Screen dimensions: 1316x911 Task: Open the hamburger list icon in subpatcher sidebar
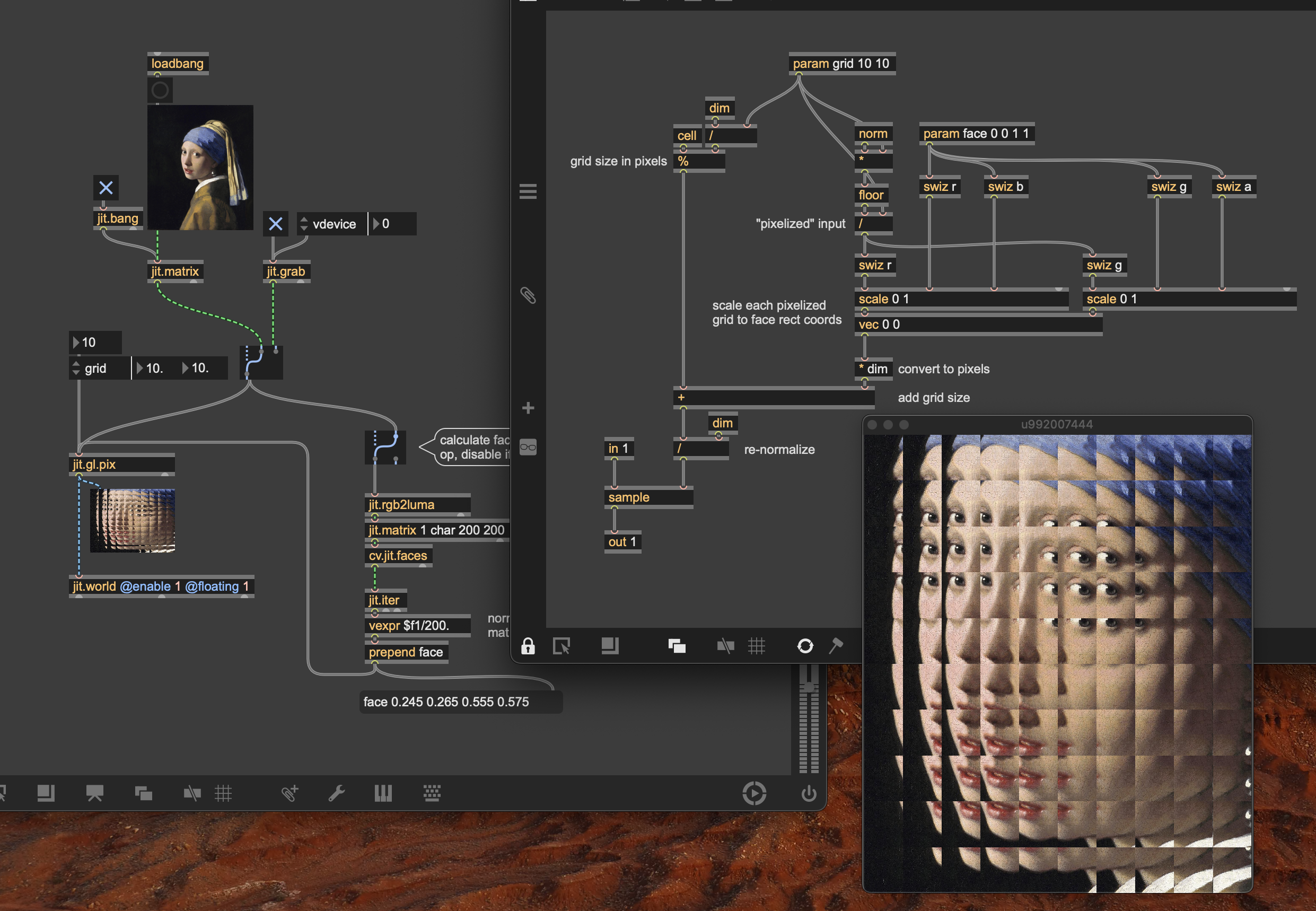pos(528,191)
